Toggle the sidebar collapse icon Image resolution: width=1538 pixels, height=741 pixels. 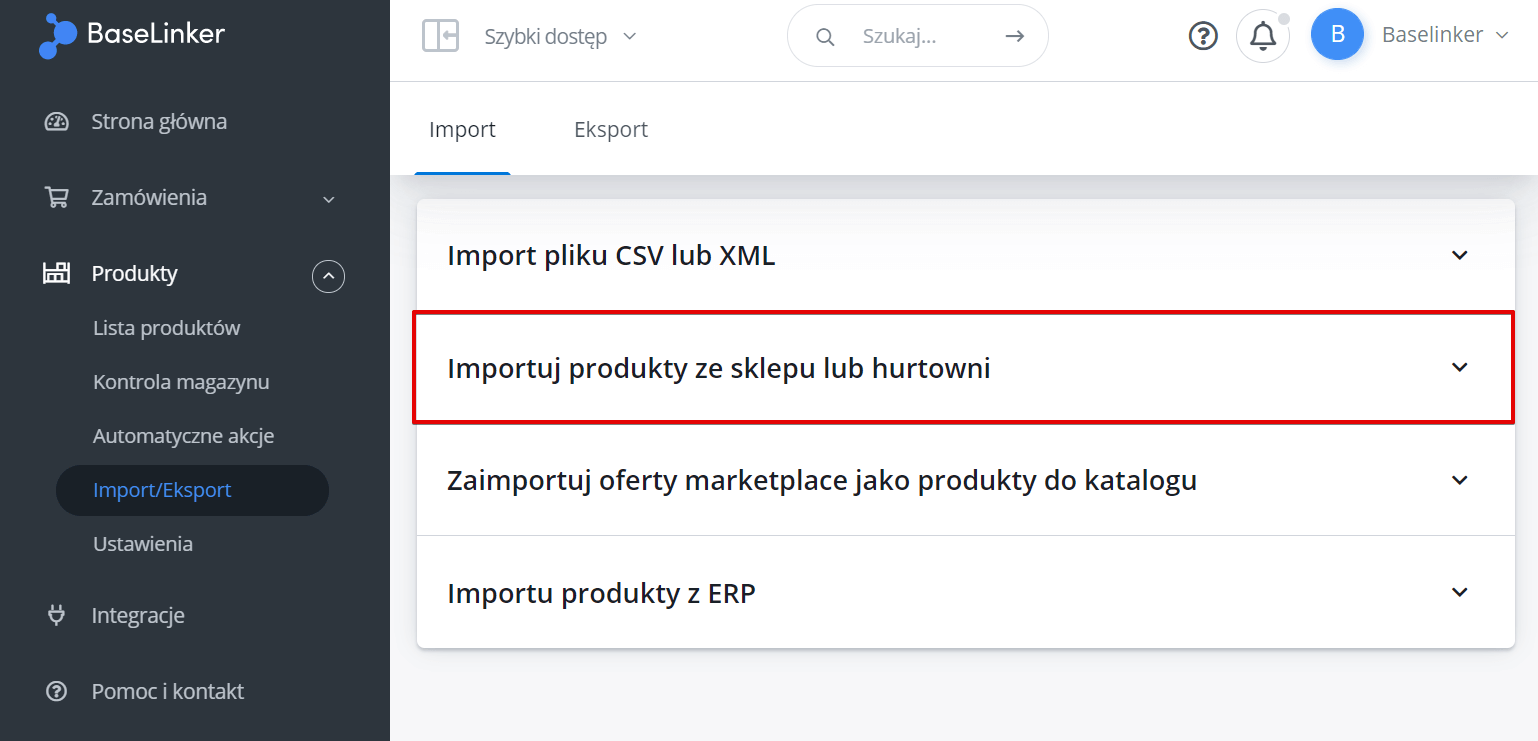point(440,36)
